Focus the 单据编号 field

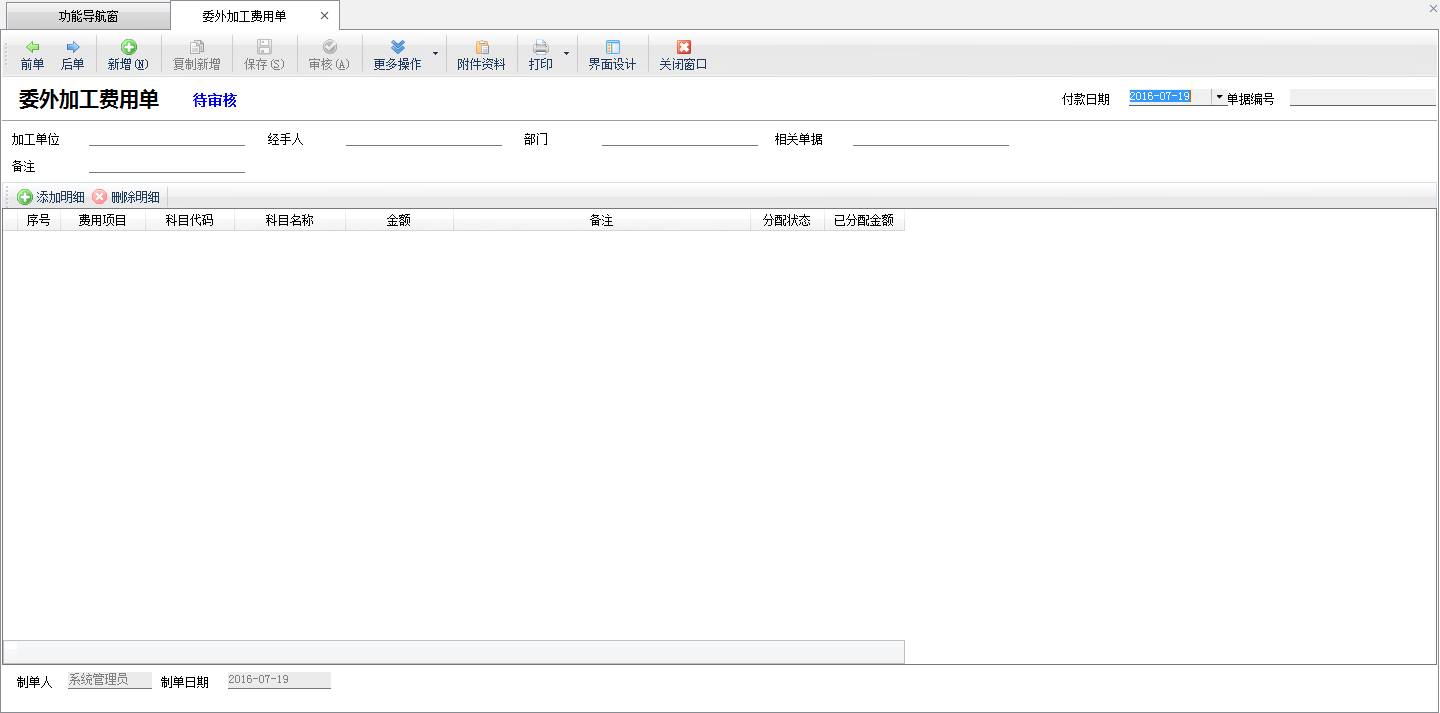pyautogui.click(x=1362, y=98)
